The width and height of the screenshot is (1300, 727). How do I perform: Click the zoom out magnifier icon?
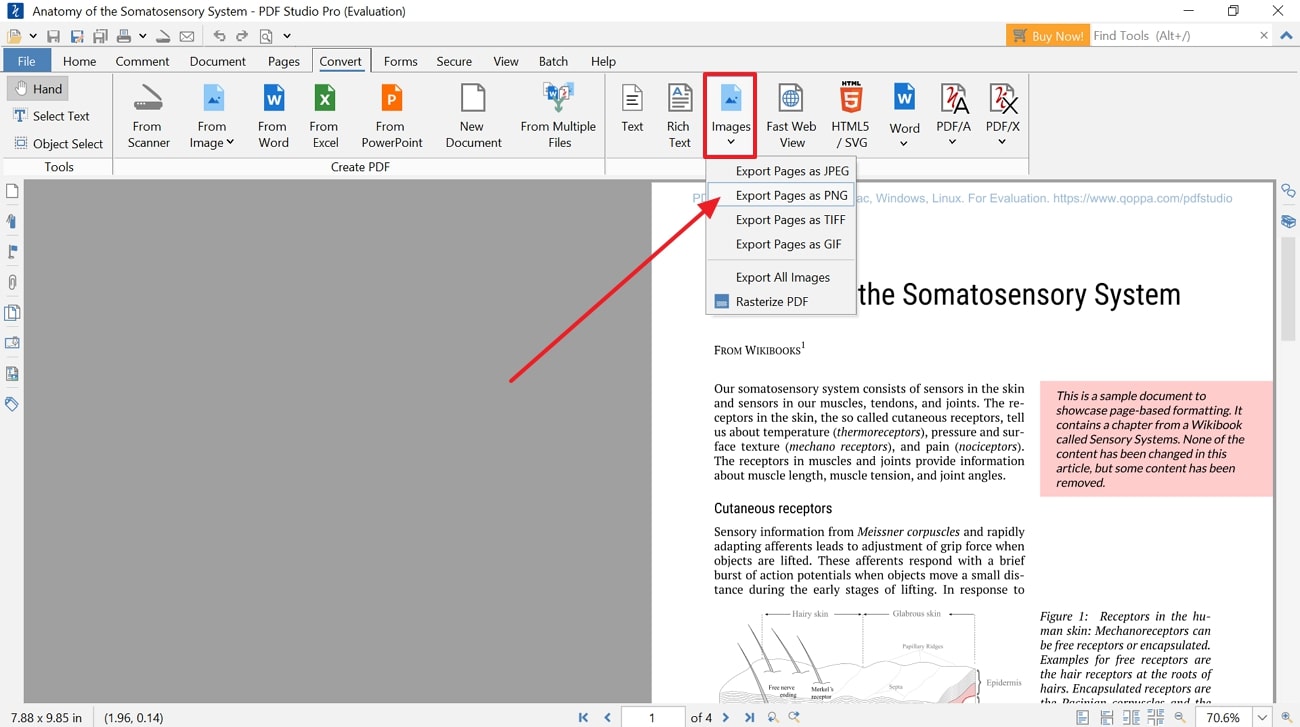click(x=1180, y=717)
